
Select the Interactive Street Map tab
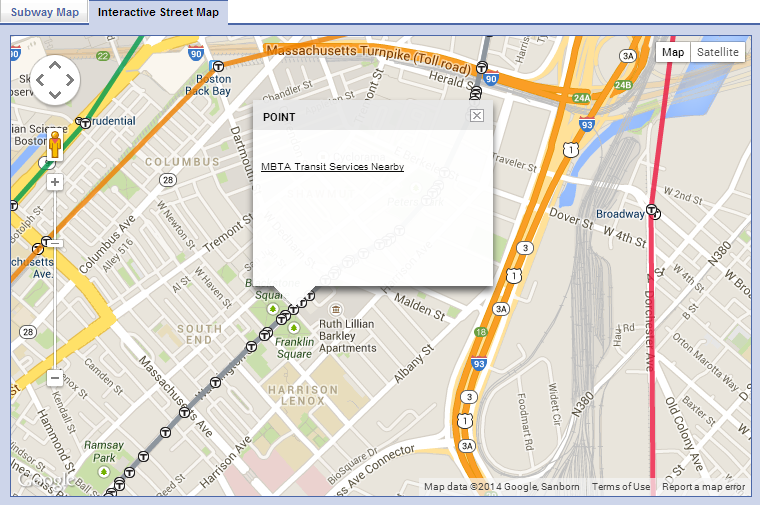click(x=158, y=12)
